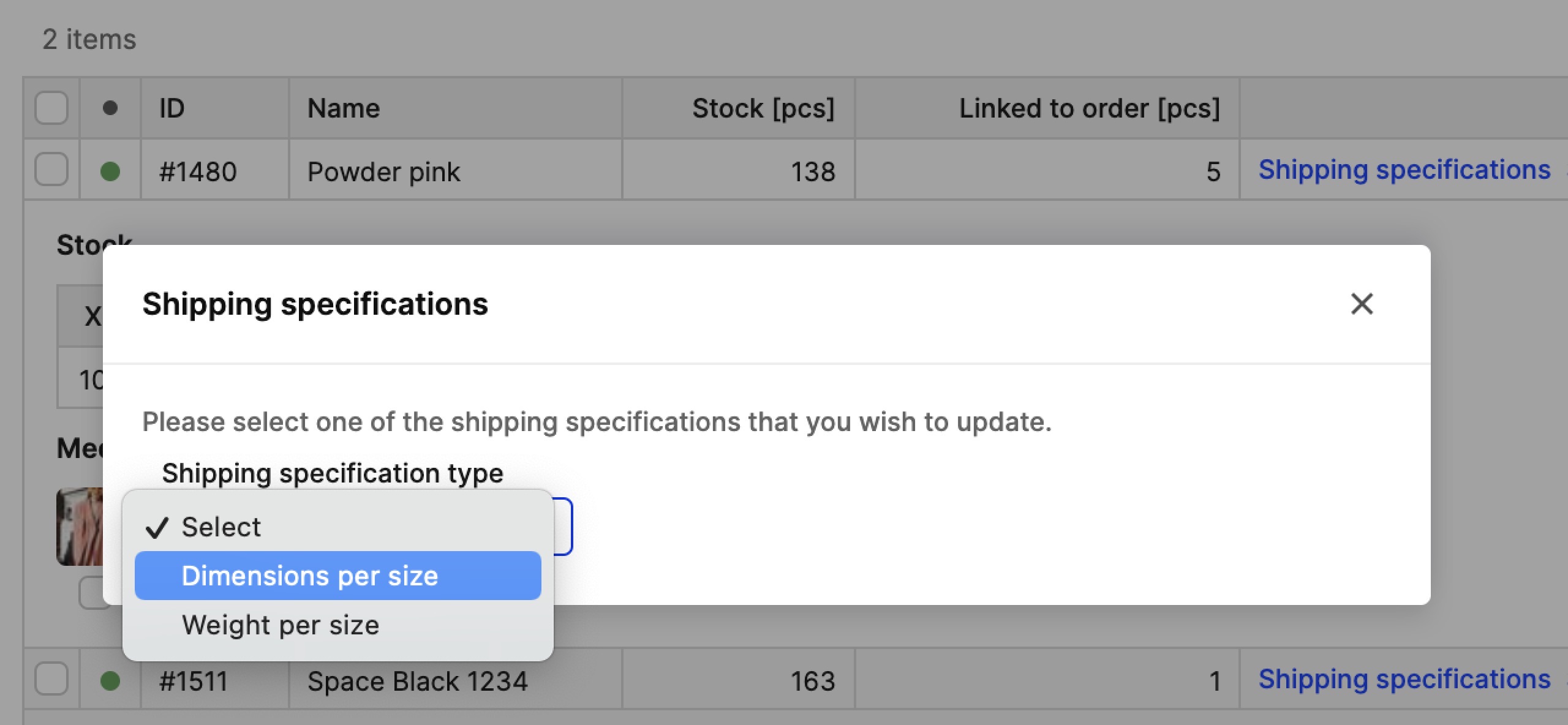The image size is (1568, 725).
Task: Click the product media thumbnail
Action: coord(80,527)
